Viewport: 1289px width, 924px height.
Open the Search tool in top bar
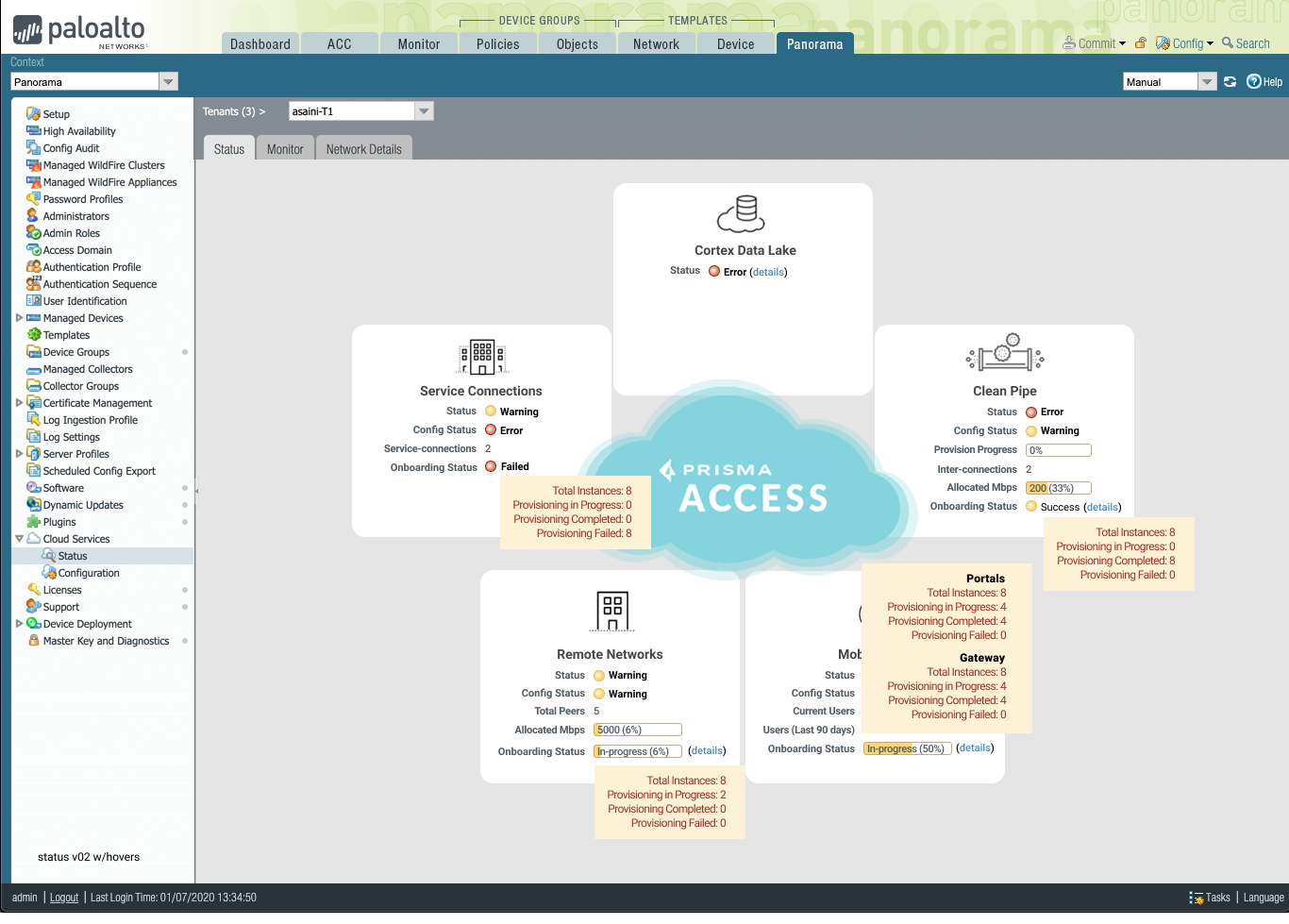coord(1246,43)
